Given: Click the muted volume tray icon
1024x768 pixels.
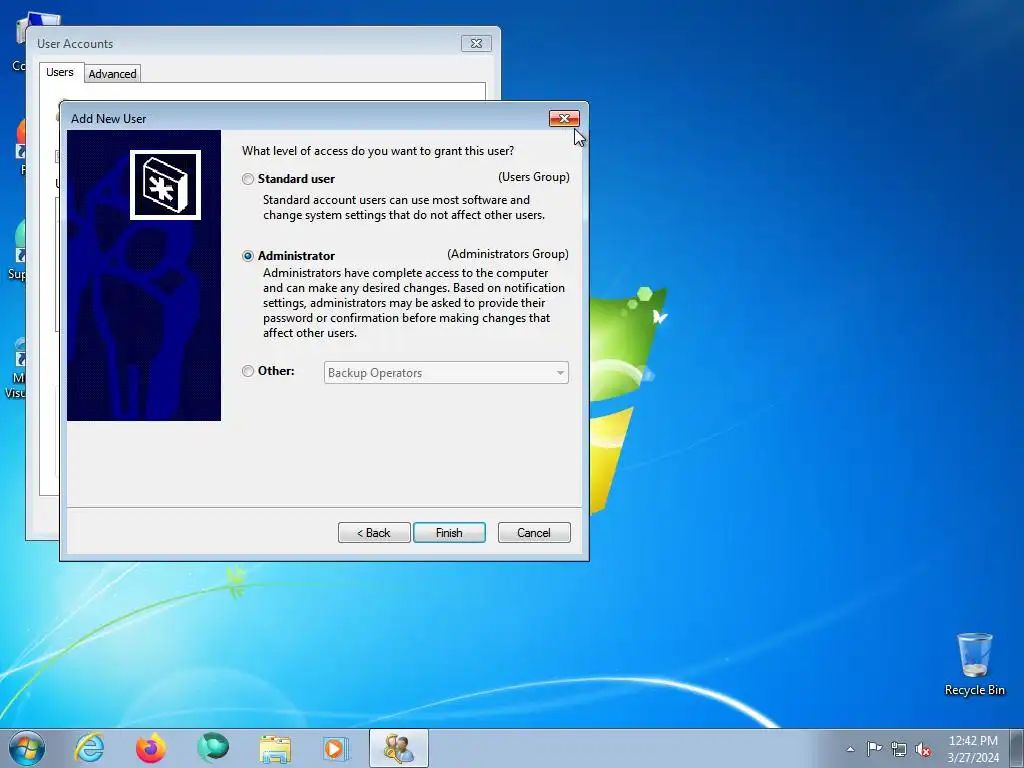Looking at the screenshot, I should tap(923, 749).
